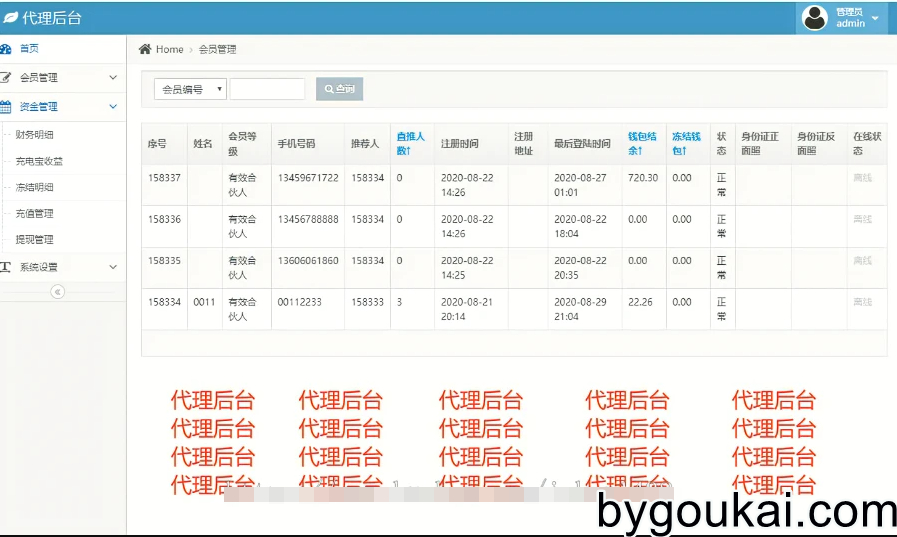This screenshot has height=537, width=897.
Task: Select member ID 158334 cell
Action: [x=164, y=302]
